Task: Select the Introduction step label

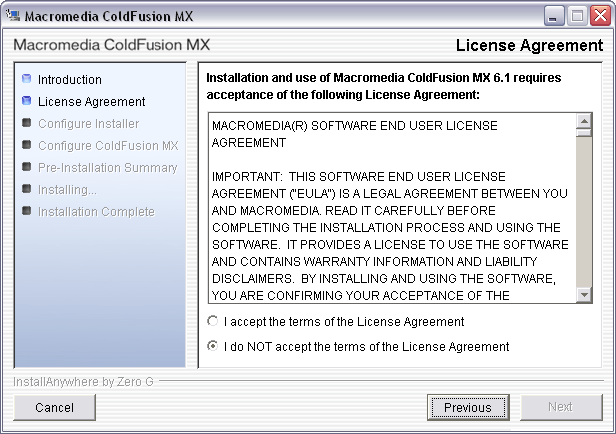Action: tap(70, 79)
